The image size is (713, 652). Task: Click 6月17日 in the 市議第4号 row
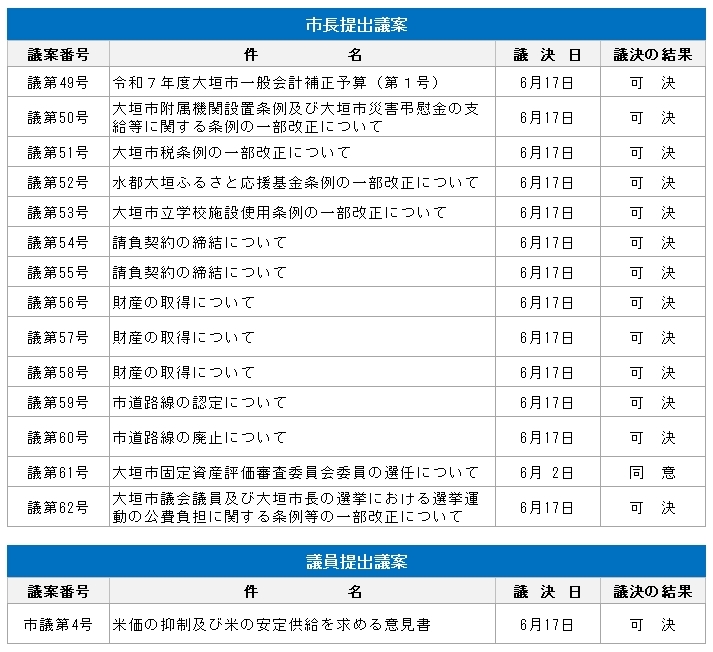point(547,624)
